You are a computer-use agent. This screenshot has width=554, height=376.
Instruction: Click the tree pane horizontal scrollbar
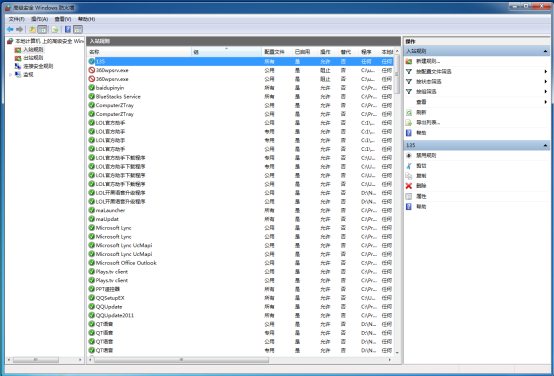[x=36, y=360]
